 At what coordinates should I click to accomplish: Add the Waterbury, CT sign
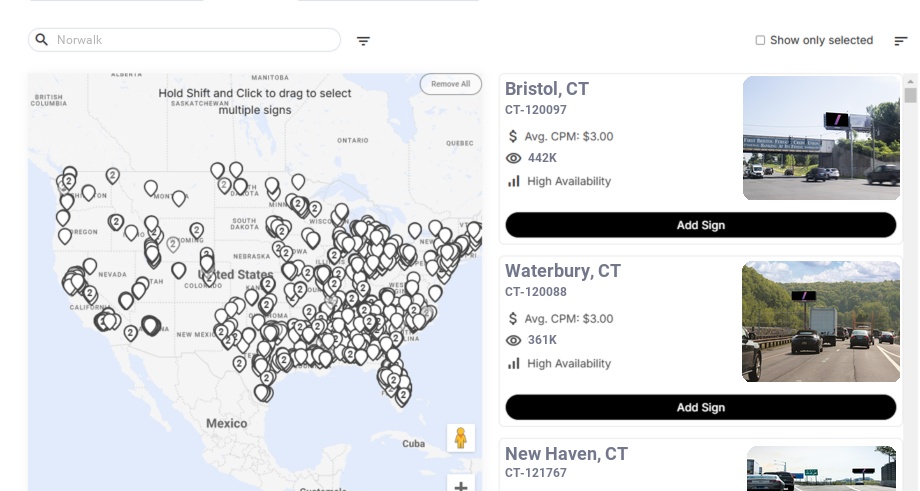click(700, 407)
